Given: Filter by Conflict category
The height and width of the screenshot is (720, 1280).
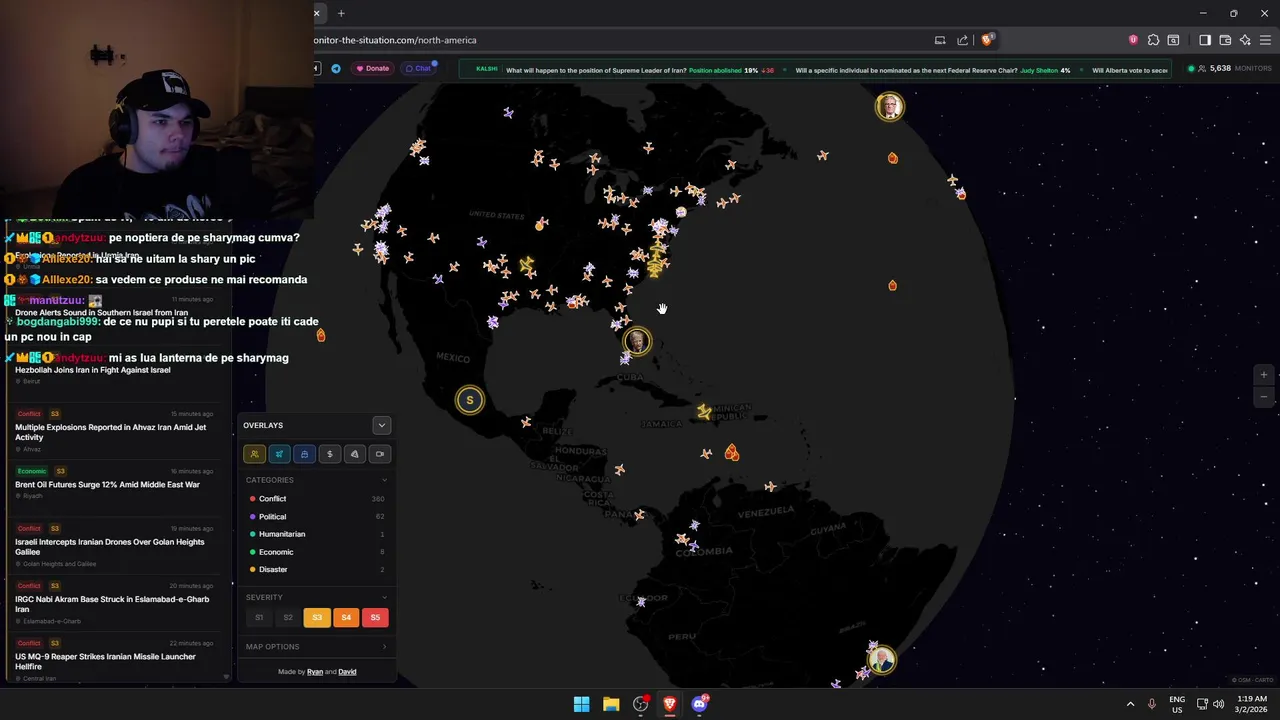Looking at the screenshot, I should (x=316, y=499).
